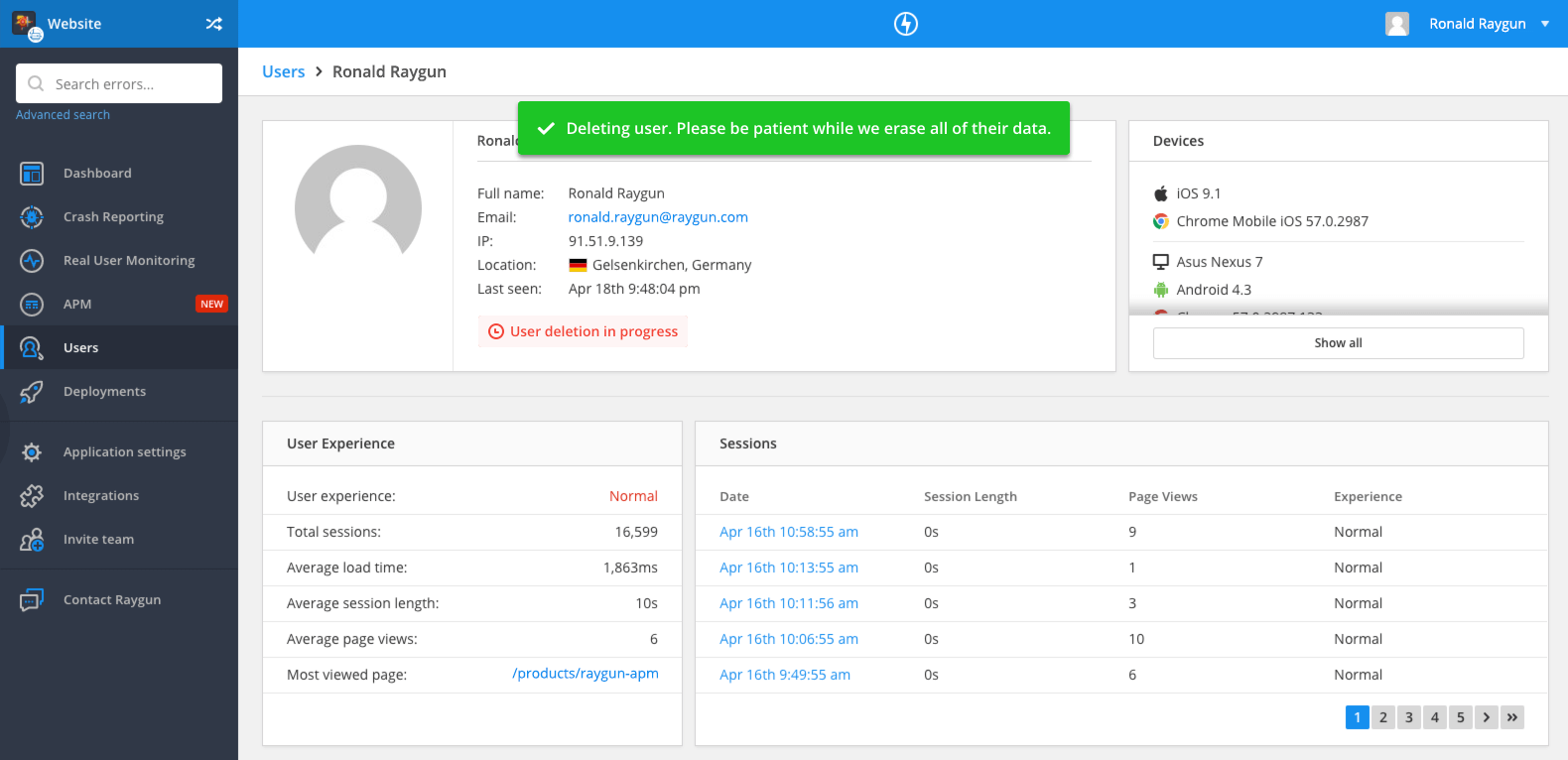
Task: Go to next page of sessions
Action: point(1486,717)
